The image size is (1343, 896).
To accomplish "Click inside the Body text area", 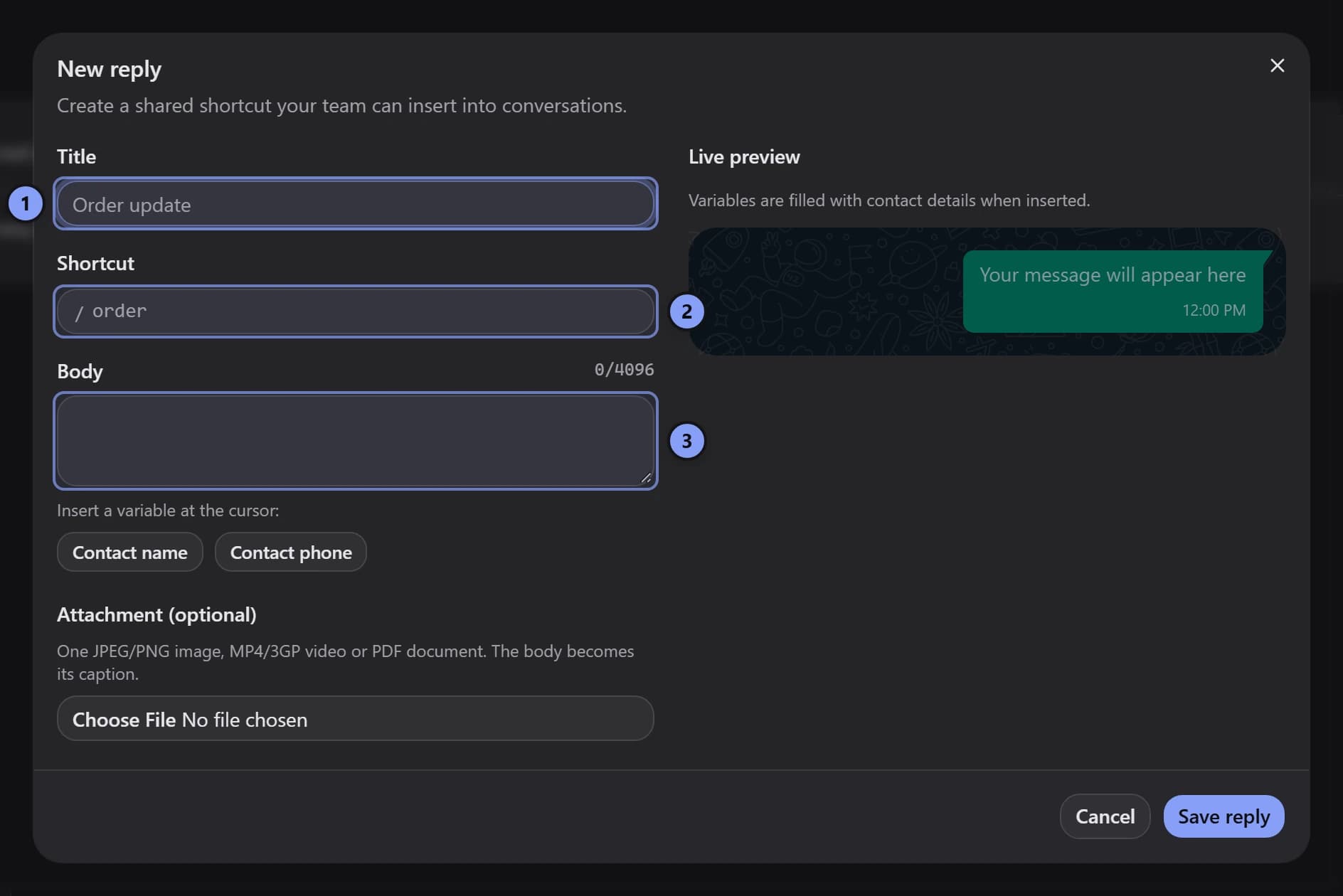I will pos(355,441).
